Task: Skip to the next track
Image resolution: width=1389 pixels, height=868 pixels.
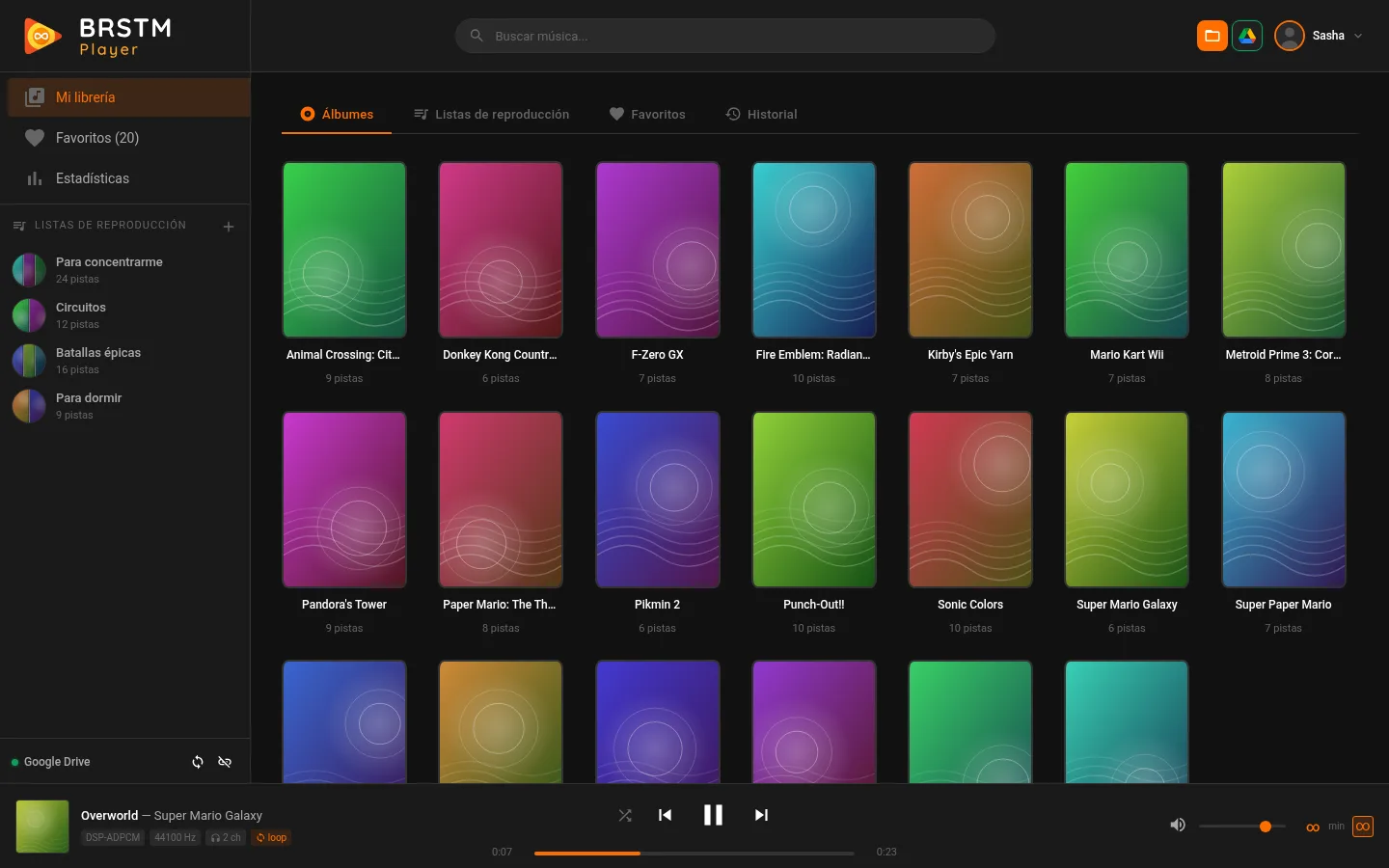Action: tap(761, 815)
